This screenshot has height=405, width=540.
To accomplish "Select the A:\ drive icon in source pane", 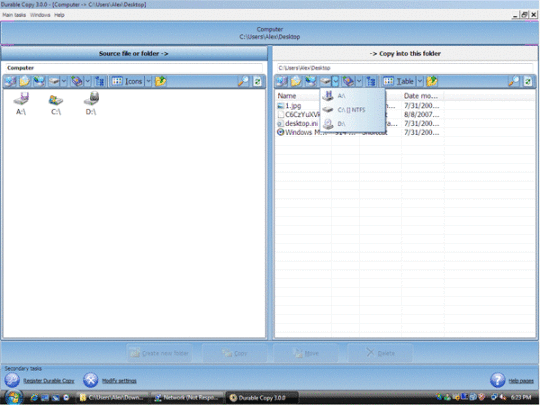I will pyautogui.click(x=21, y=103).
